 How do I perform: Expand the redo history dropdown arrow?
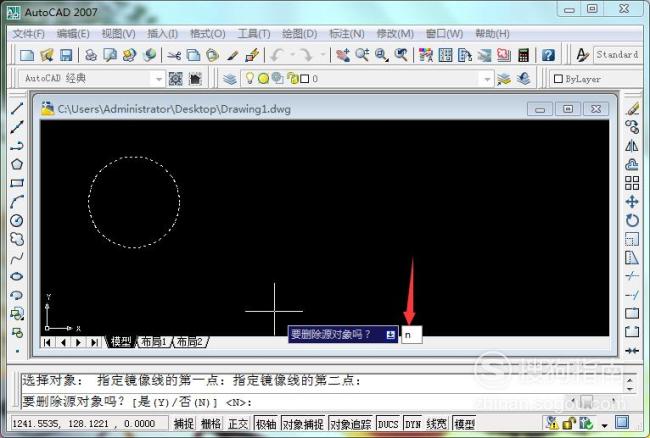coord(323,55)
